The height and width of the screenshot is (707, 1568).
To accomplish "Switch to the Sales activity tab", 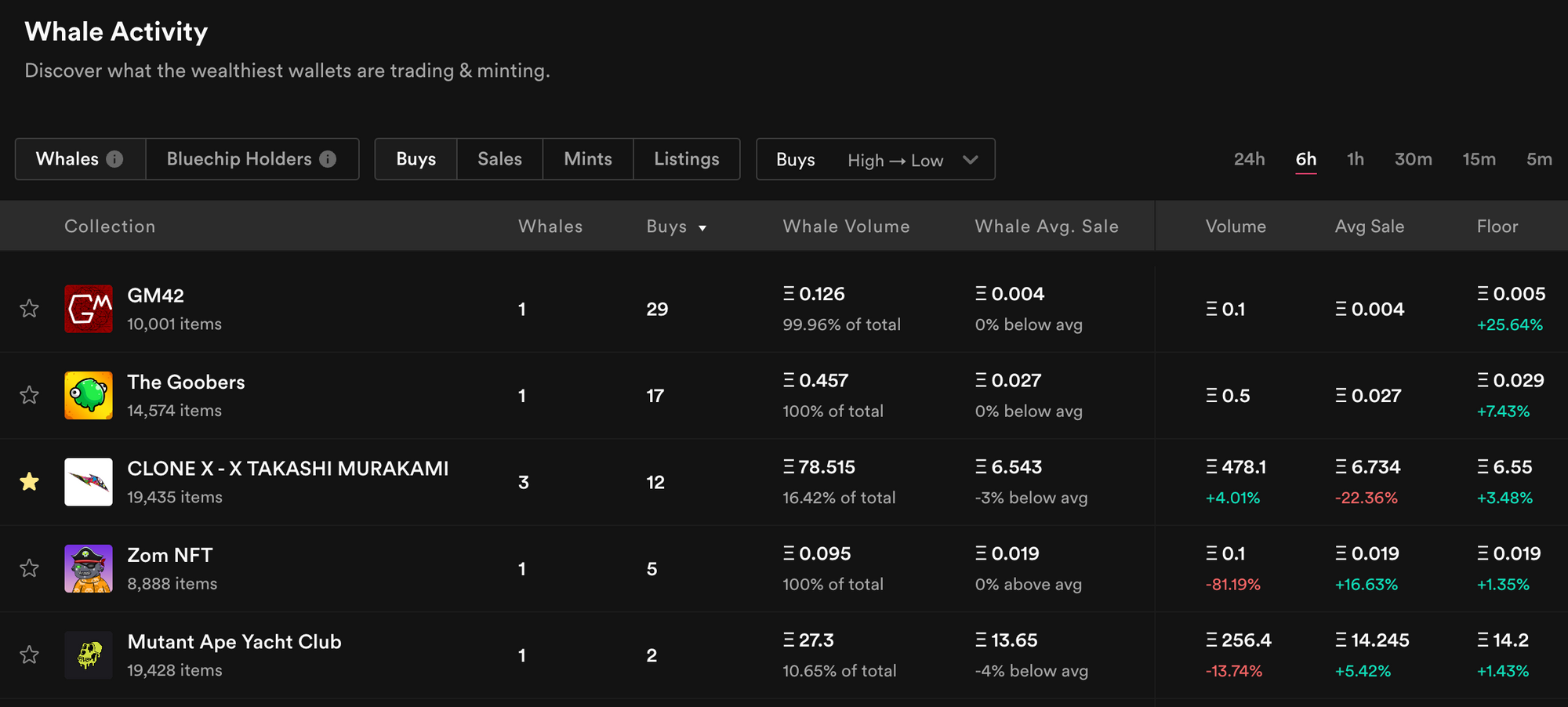I will pos(499,159).
